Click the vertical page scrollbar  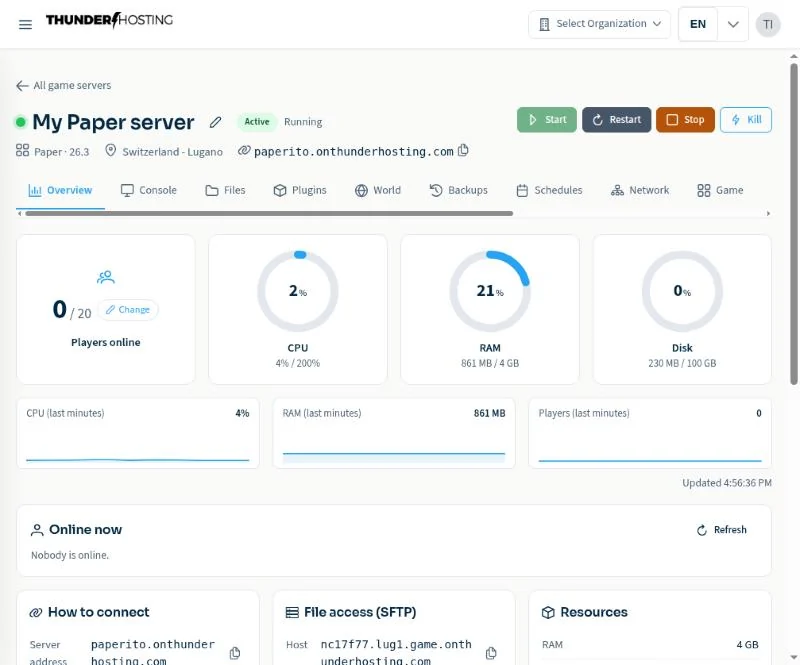pyautogui.click(x=794, y=224)
